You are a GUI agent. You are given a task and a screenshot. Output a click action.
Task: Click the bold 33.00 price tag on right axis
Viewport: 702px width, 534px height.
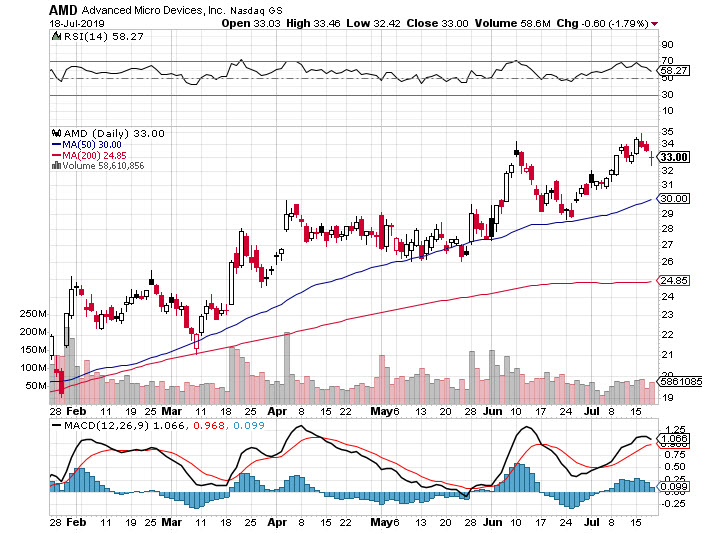click(x=674, y=157)
